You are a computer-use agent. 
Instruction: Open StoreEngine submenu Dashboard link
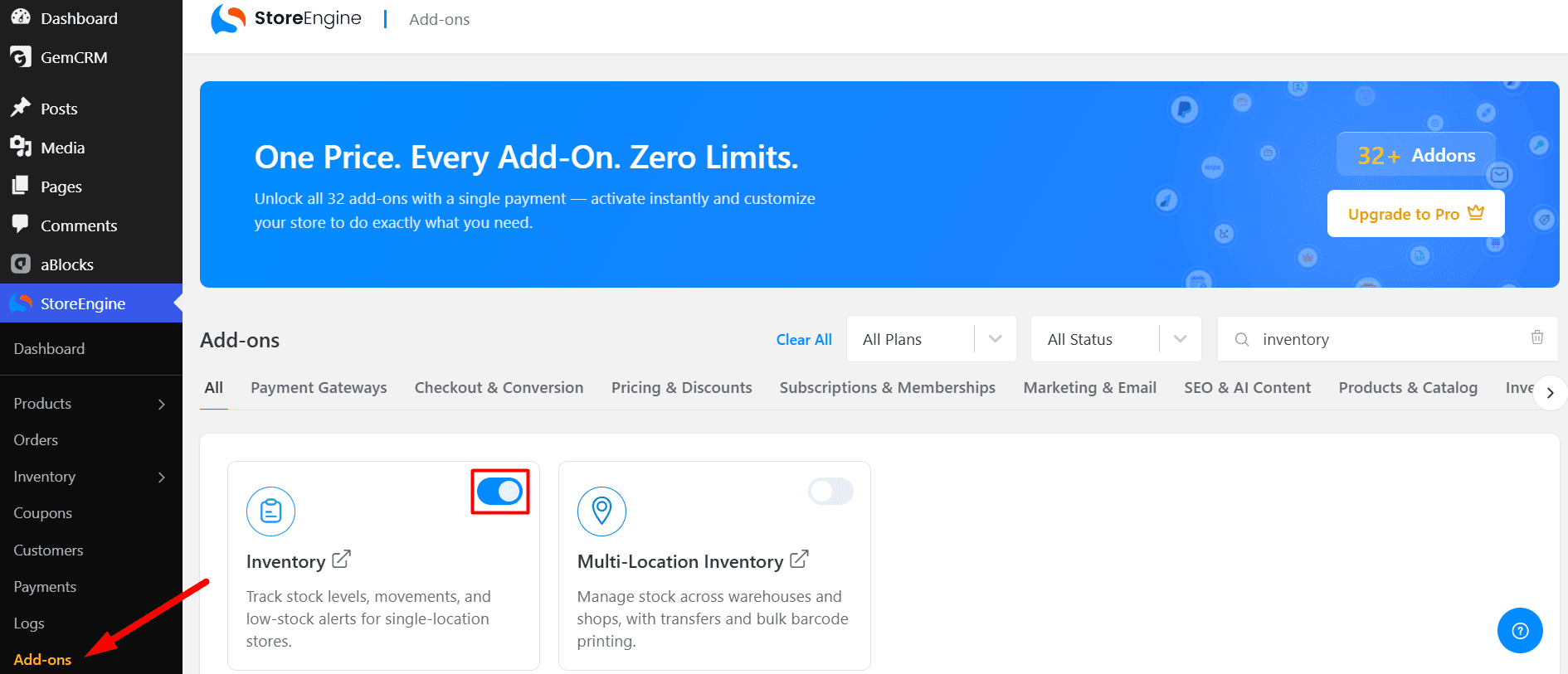pyautogui.click(x=49, y=349)
